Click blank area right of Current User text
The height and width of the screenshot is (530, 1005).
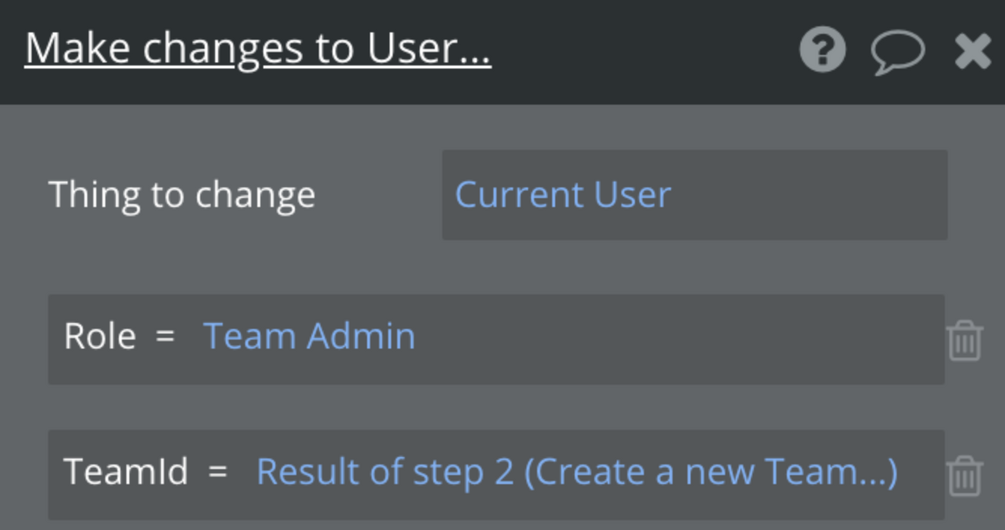pos(810,195)
